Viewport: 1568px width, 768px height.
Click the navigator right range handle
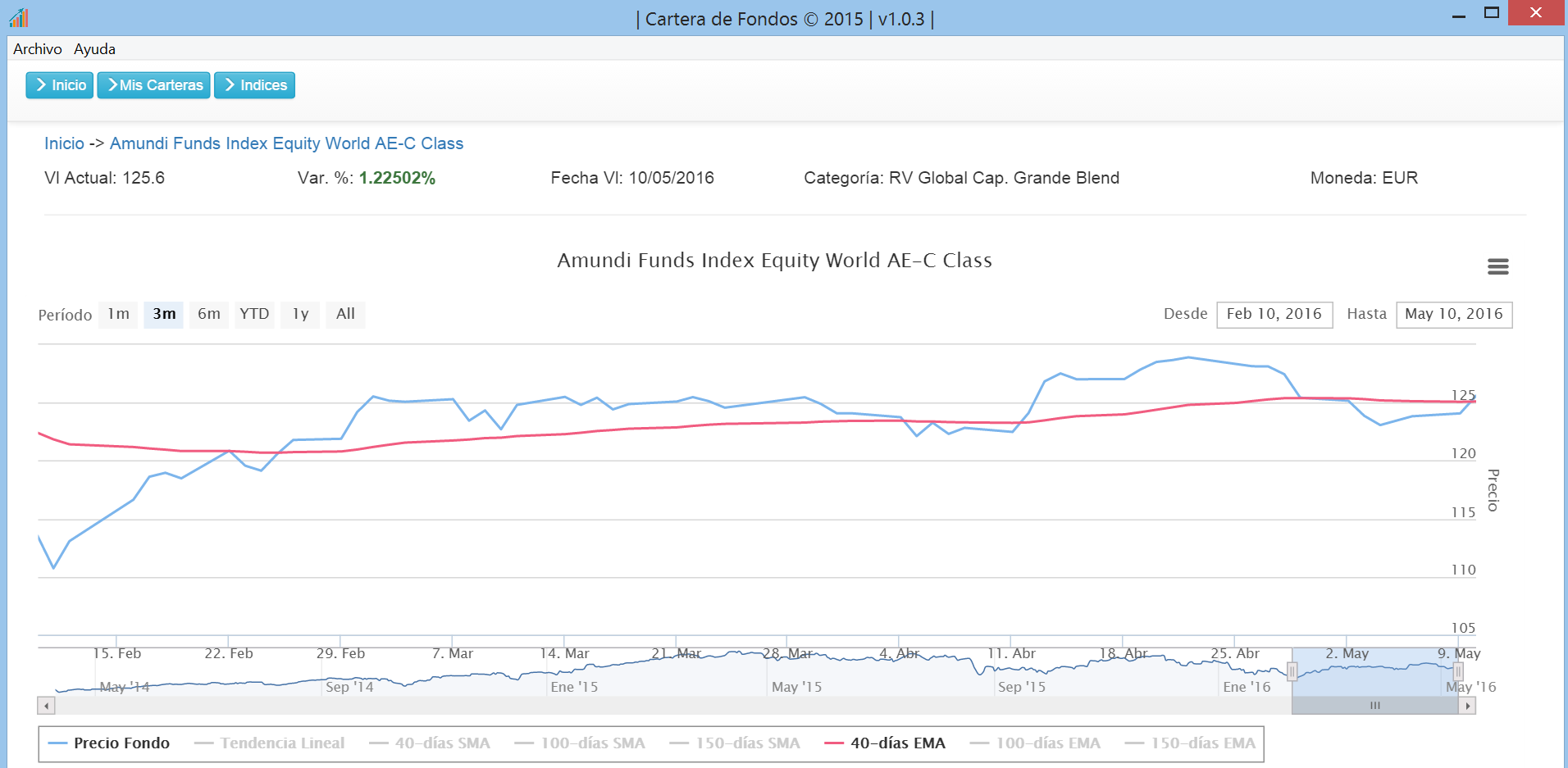(1458, 672)
